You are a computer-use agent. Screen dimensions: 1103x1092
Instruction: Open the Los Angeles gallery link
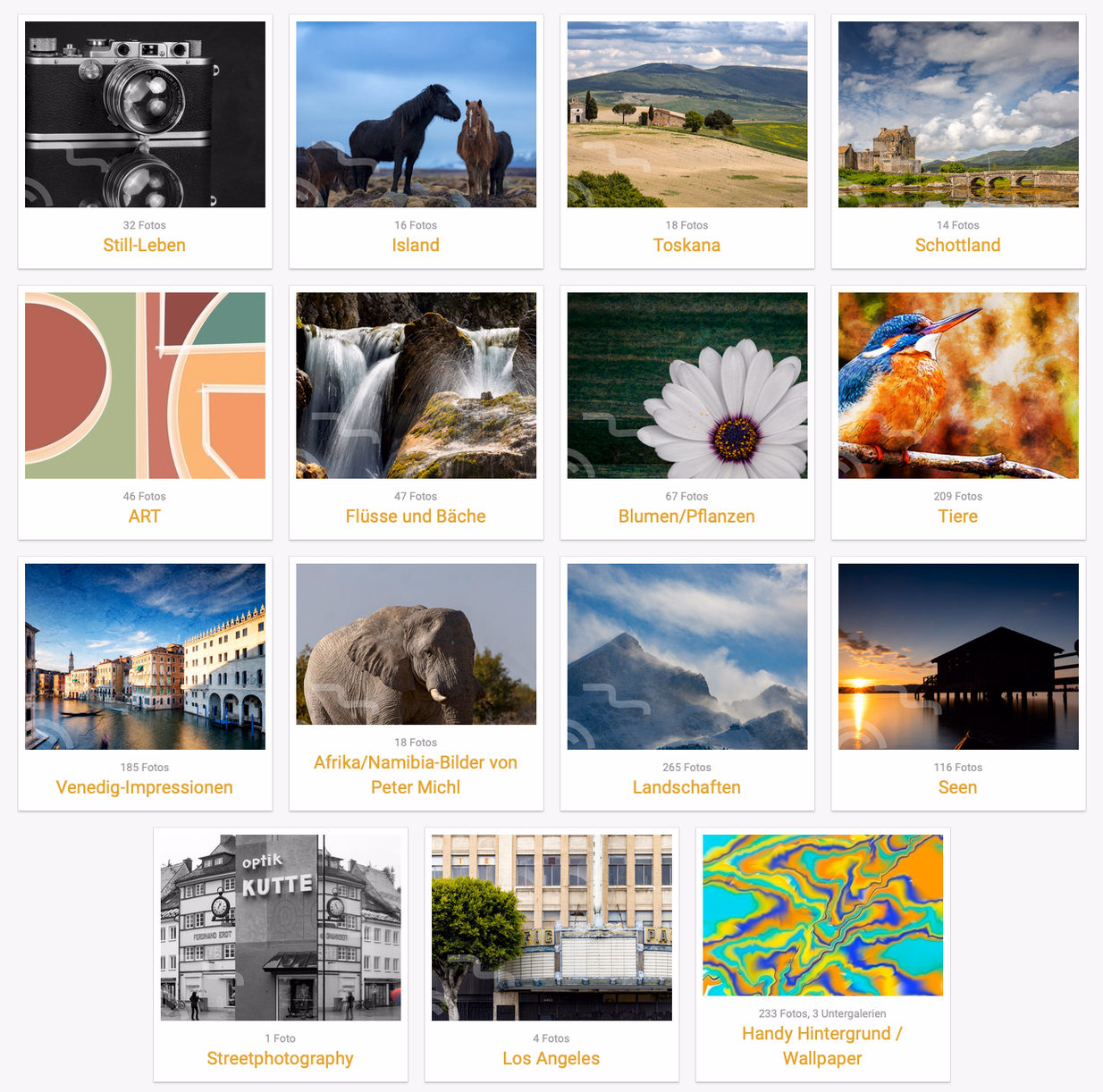point(551,1058)
